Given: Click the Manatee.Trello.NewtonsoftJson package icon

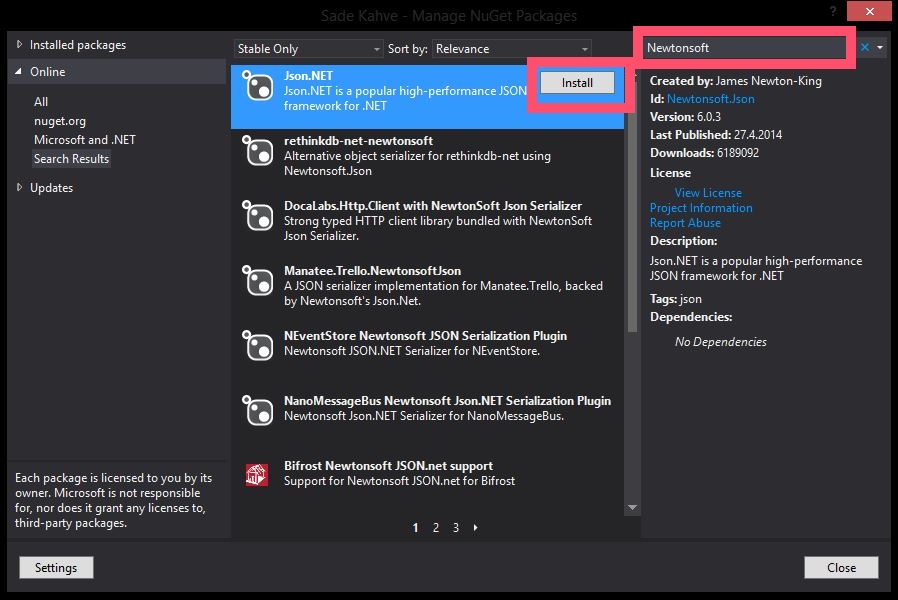Looking at the screenshot, I should coord(258,281).
